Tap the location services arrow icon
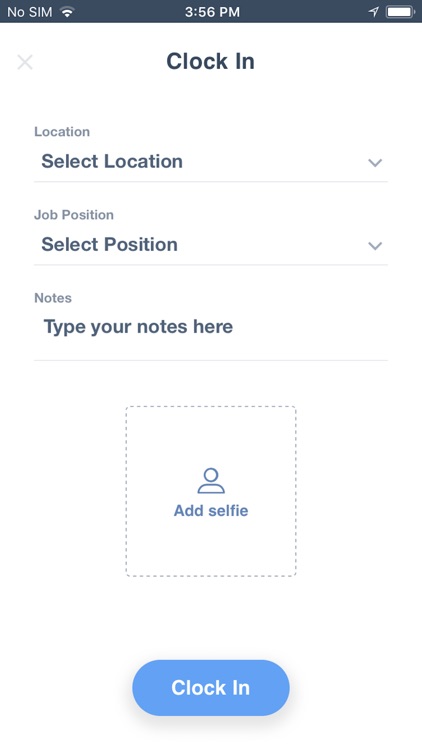Image resolution: width=422 pixels, height=750 pixels. tap(374, 11)
